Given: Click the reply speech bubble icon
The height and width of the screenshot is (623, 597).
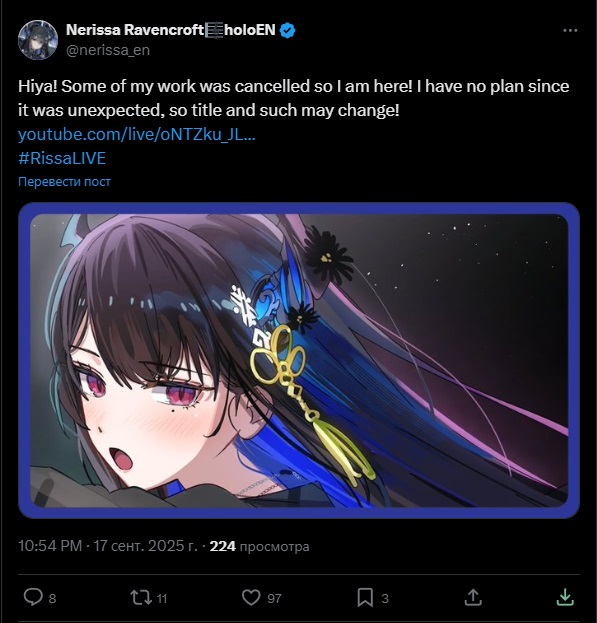Looking at the screenshot, I should 33,597.
